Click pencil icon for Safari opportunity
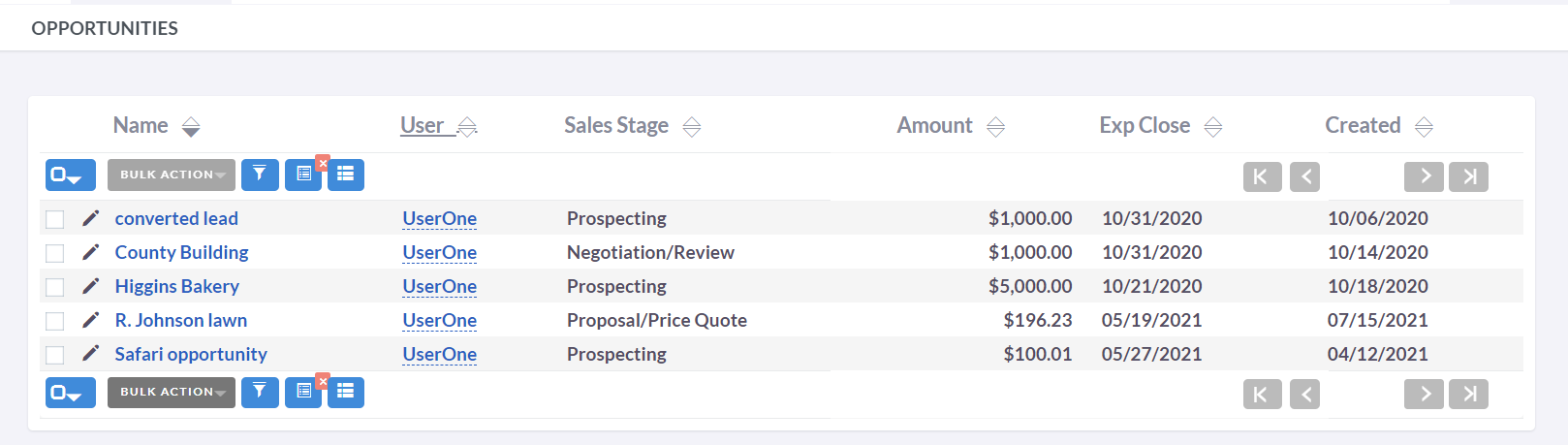This screenshot has width=1568, height=445. click(x=90, y=354)
